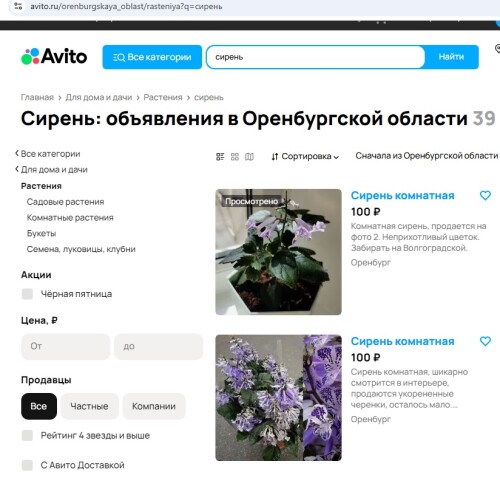Select Семена, луковицы, клубни category
This screenshot has height=478, width=500.
[81, 249]
